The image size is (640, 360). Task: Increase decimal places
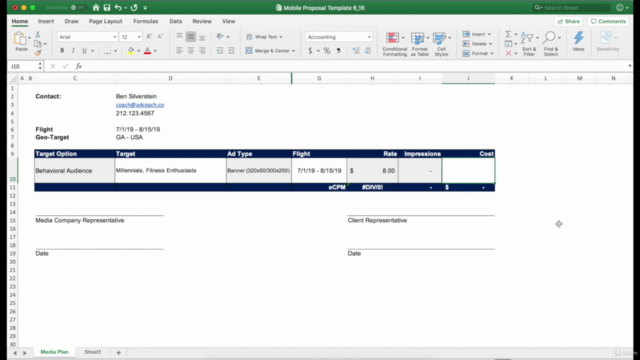356,51
